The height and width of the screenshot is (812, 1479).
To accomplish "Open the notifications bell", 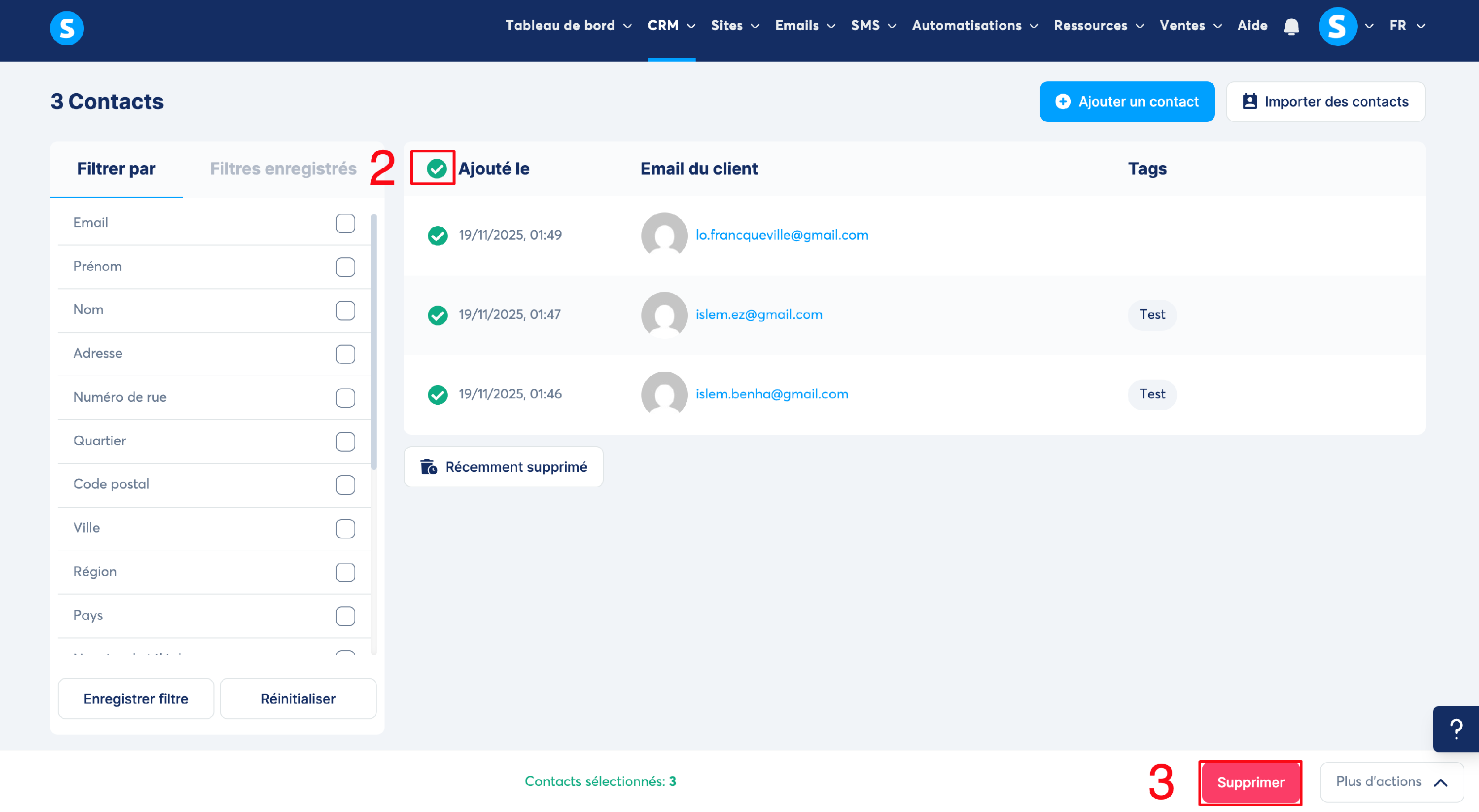I will pyautogui.click(x=1291, y=27).
